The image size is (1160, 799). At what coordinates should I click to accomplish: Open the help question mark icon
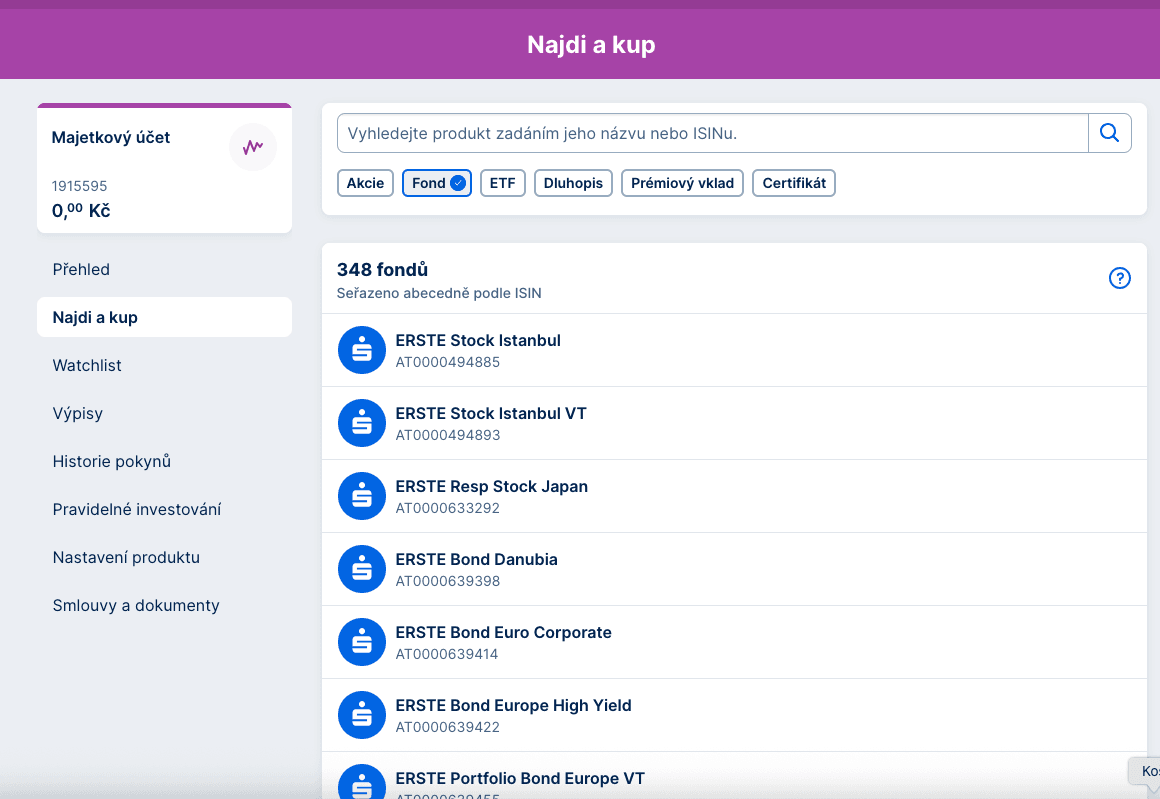click(x=1119, y=278)
